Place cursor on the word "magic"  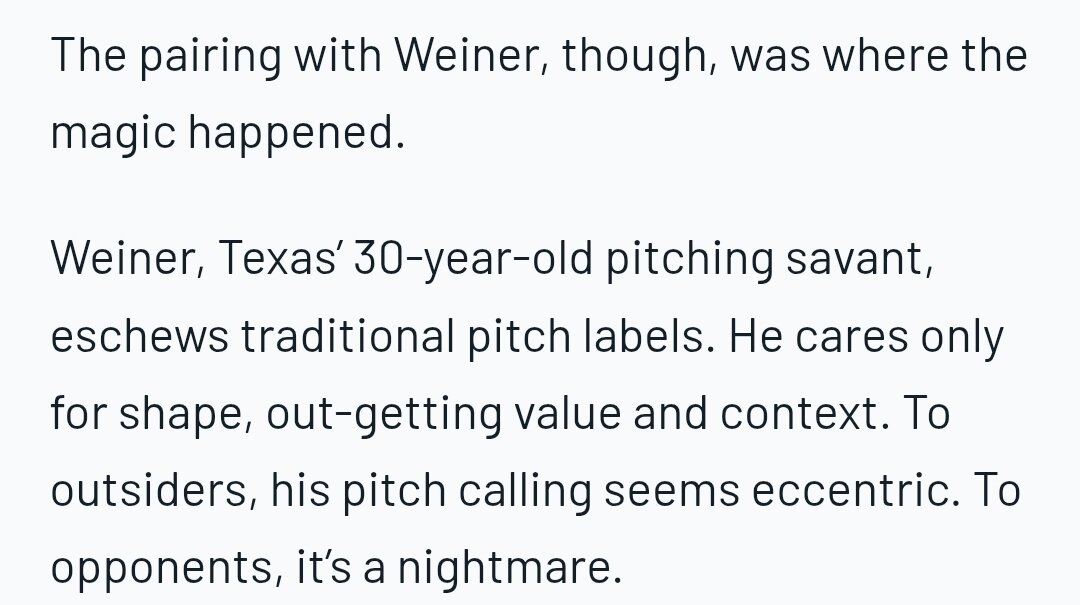pos(113,132)
